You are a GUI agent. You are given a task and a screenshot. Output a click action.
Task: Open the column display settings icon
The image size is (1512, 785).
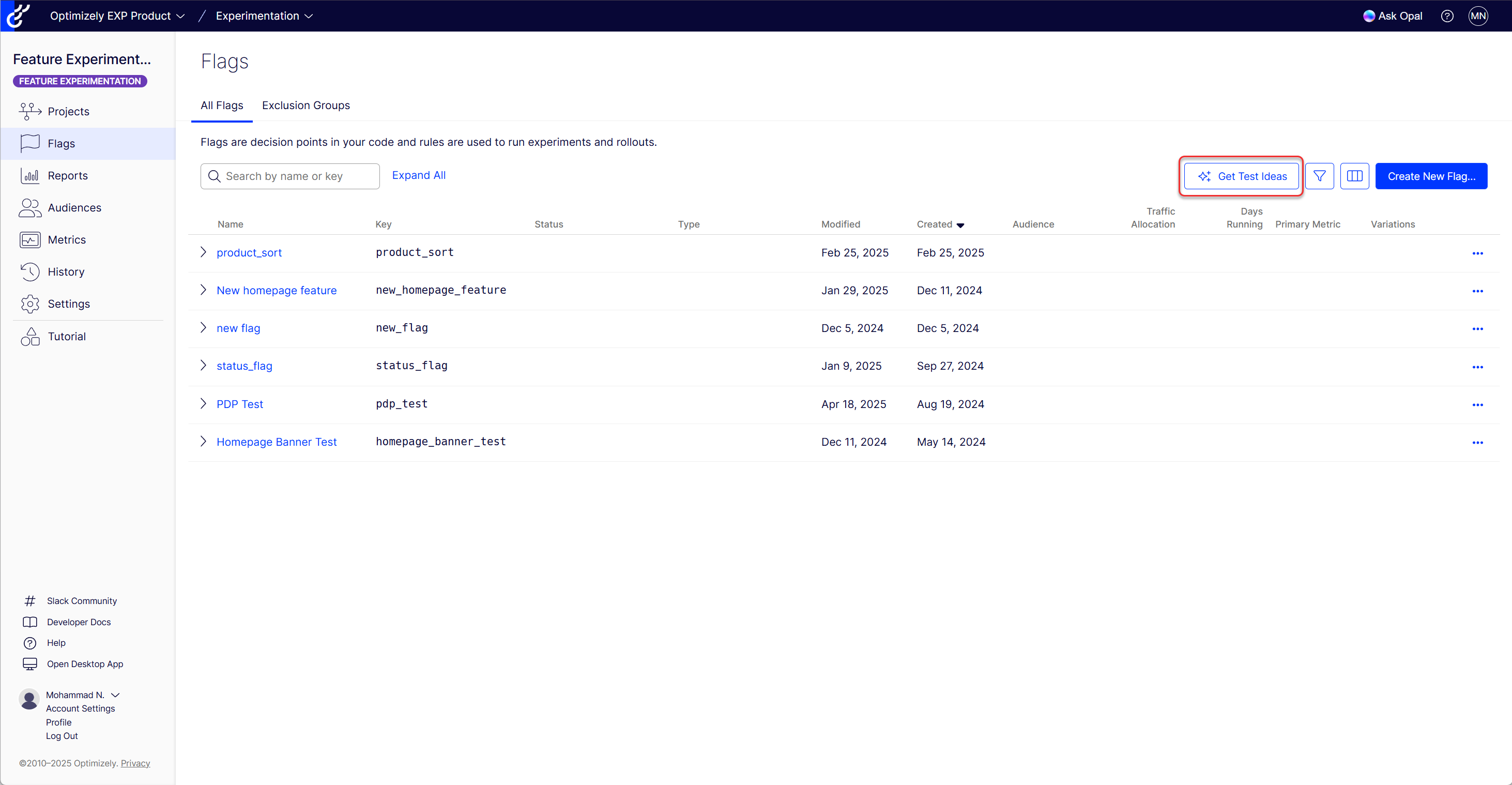(x=1354, y=176)
